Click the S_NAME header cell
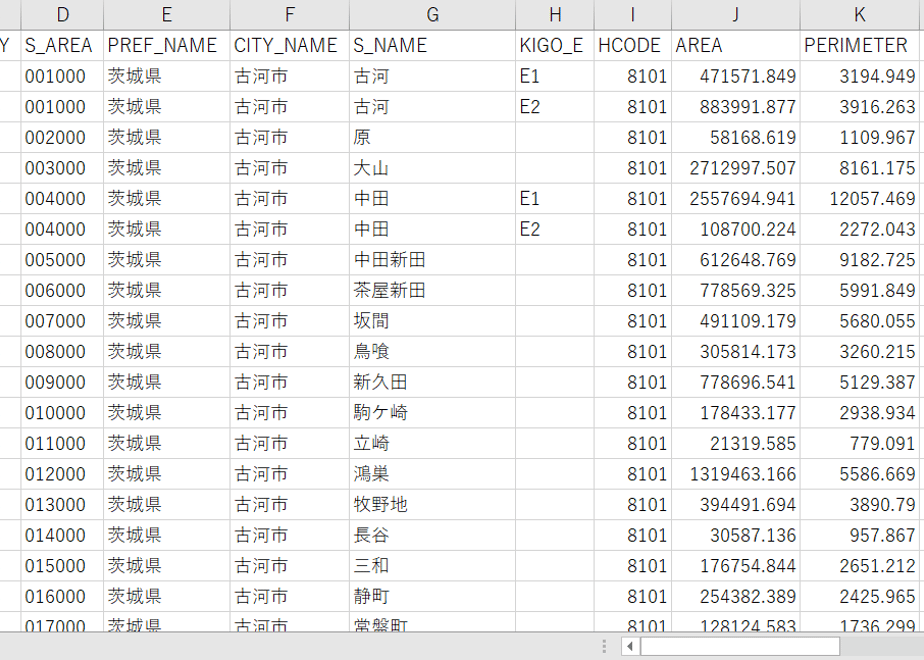Image resolution: width=924 pixels, height=660 pixels. [x=433, y=45]
